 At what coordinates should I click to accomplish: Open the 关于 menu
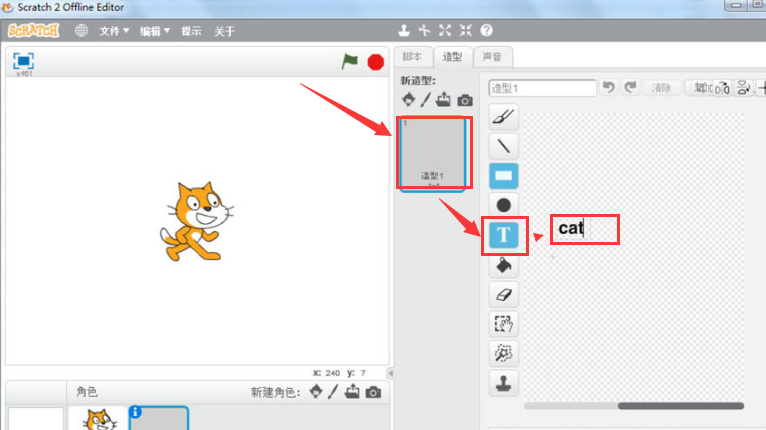(x=224, y=31)
